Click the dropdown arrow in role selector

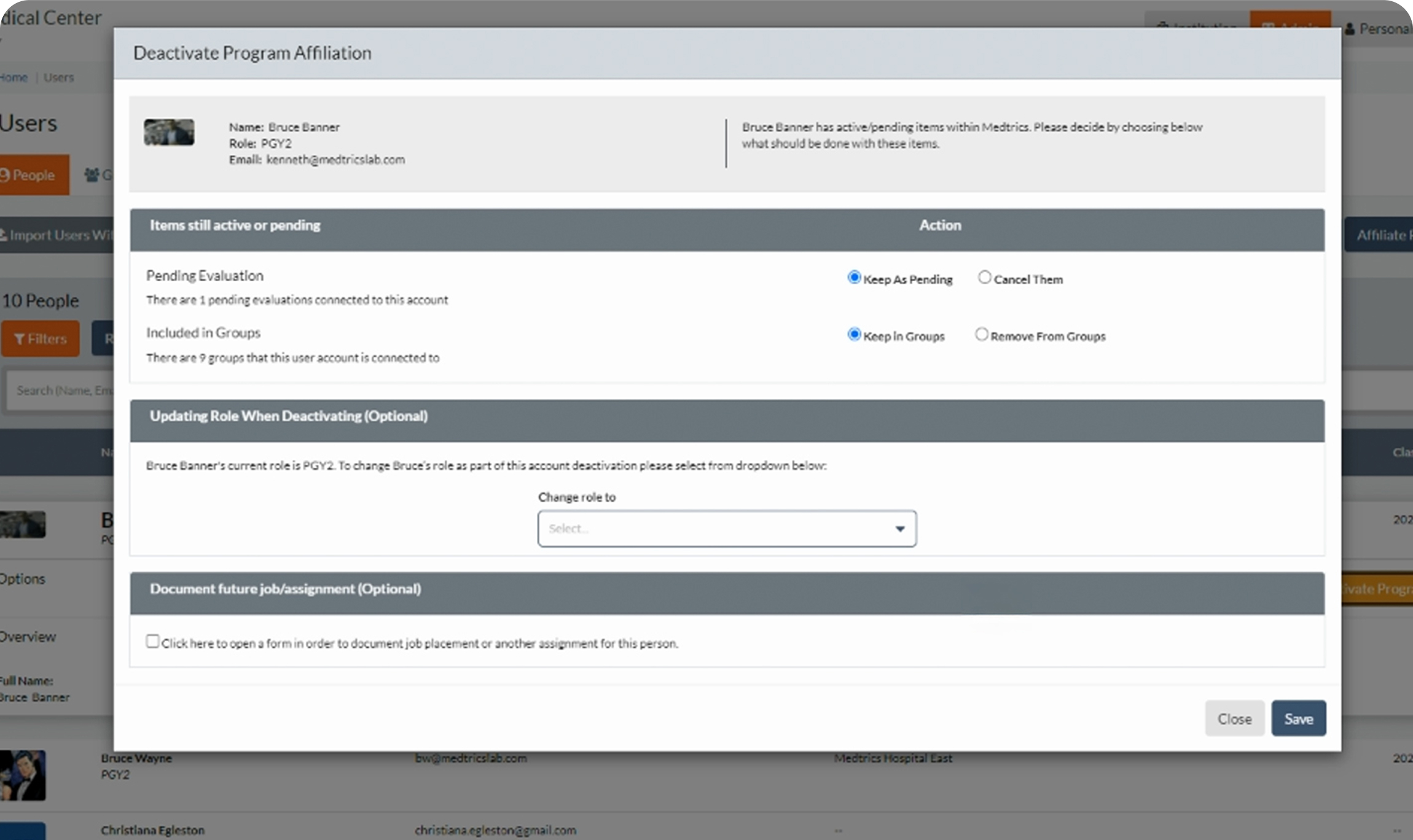(x=899, y=529)
